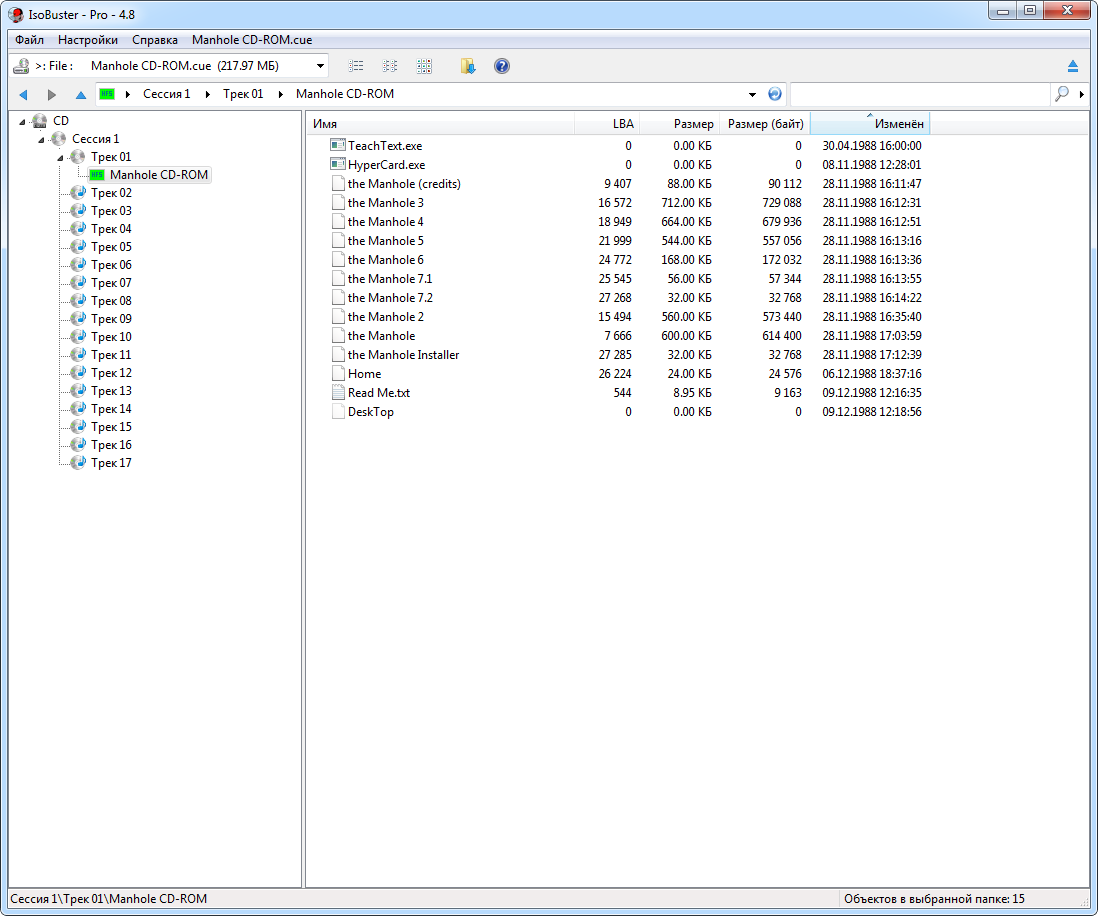Sort by Размер (байт) column header

[765, 124]
